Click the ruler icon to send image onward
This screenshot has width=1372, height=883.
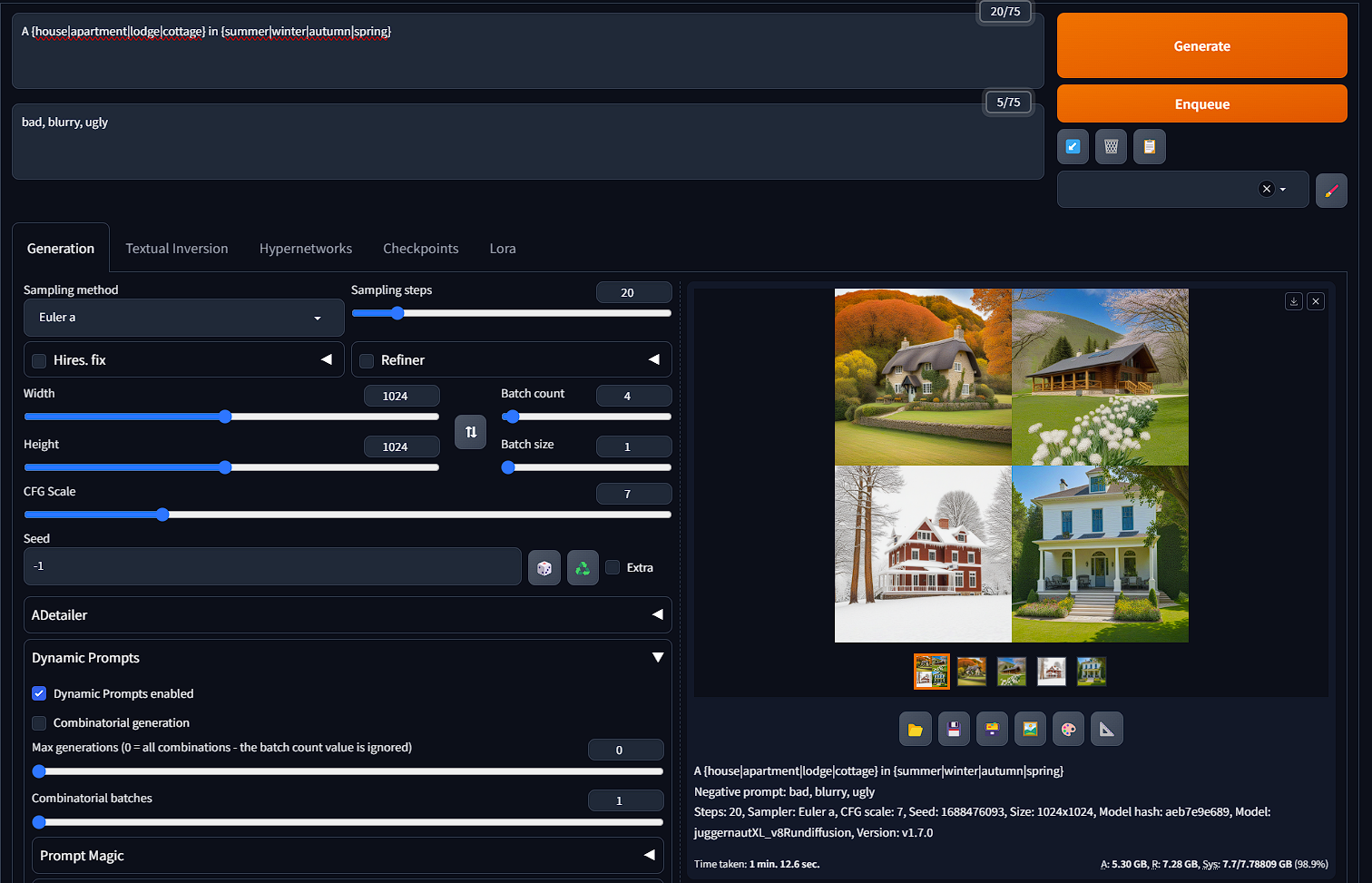point(1106,729)
